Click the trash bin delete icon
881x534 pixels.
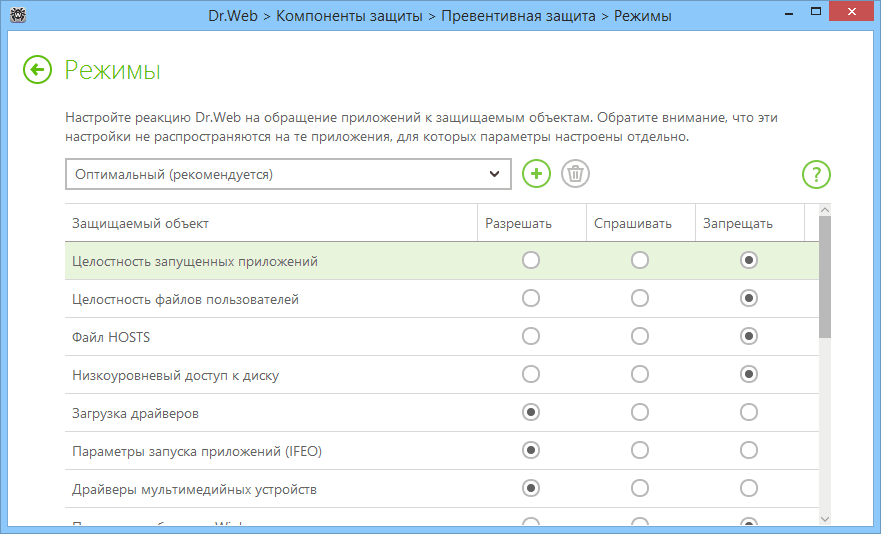[x=575, y=173]
